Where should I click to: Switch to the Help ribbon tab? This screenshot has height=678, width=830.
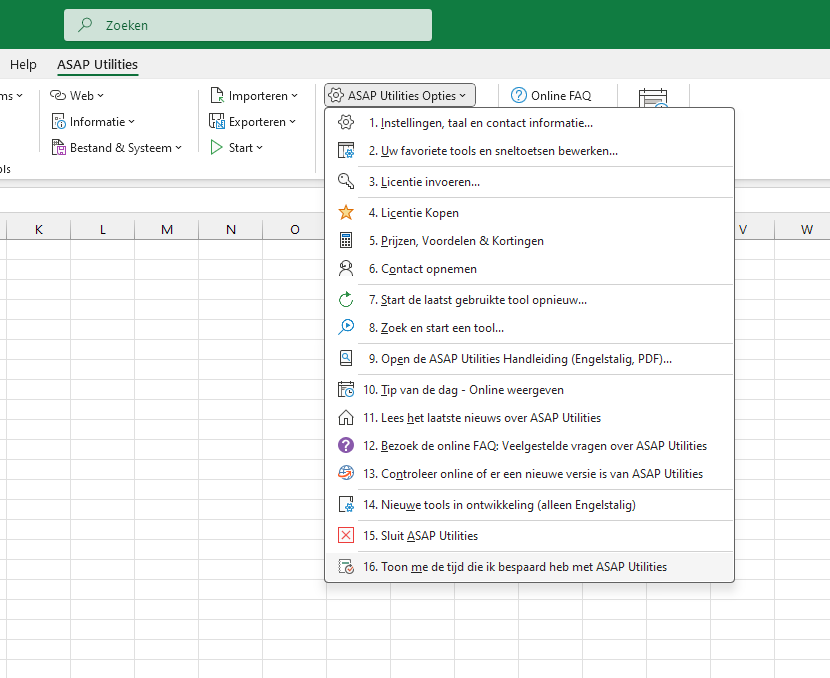click(x=23, y=65)
